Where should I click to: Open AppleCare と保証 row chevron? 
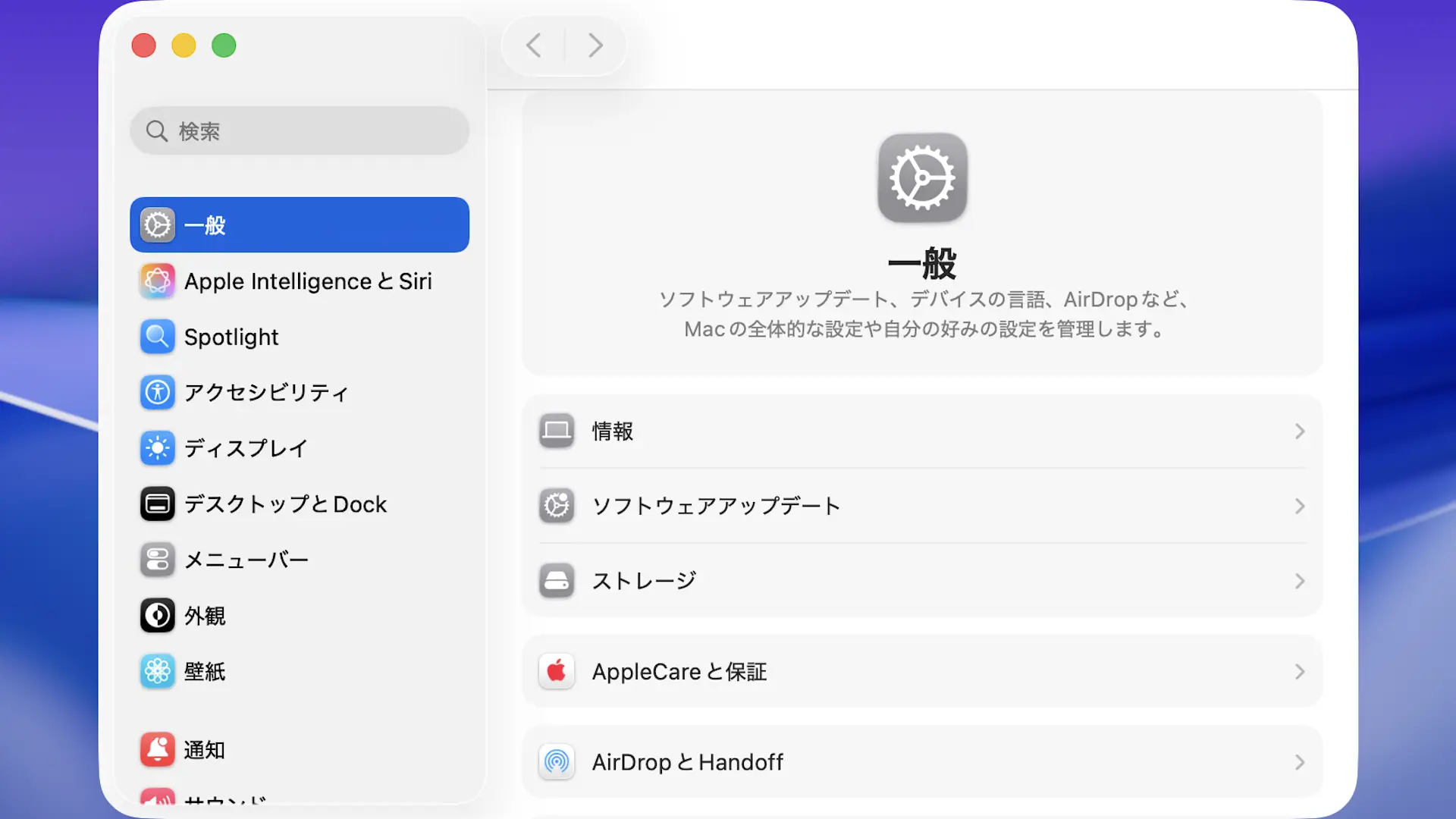pyautogui.click(x=1299, y=672)
